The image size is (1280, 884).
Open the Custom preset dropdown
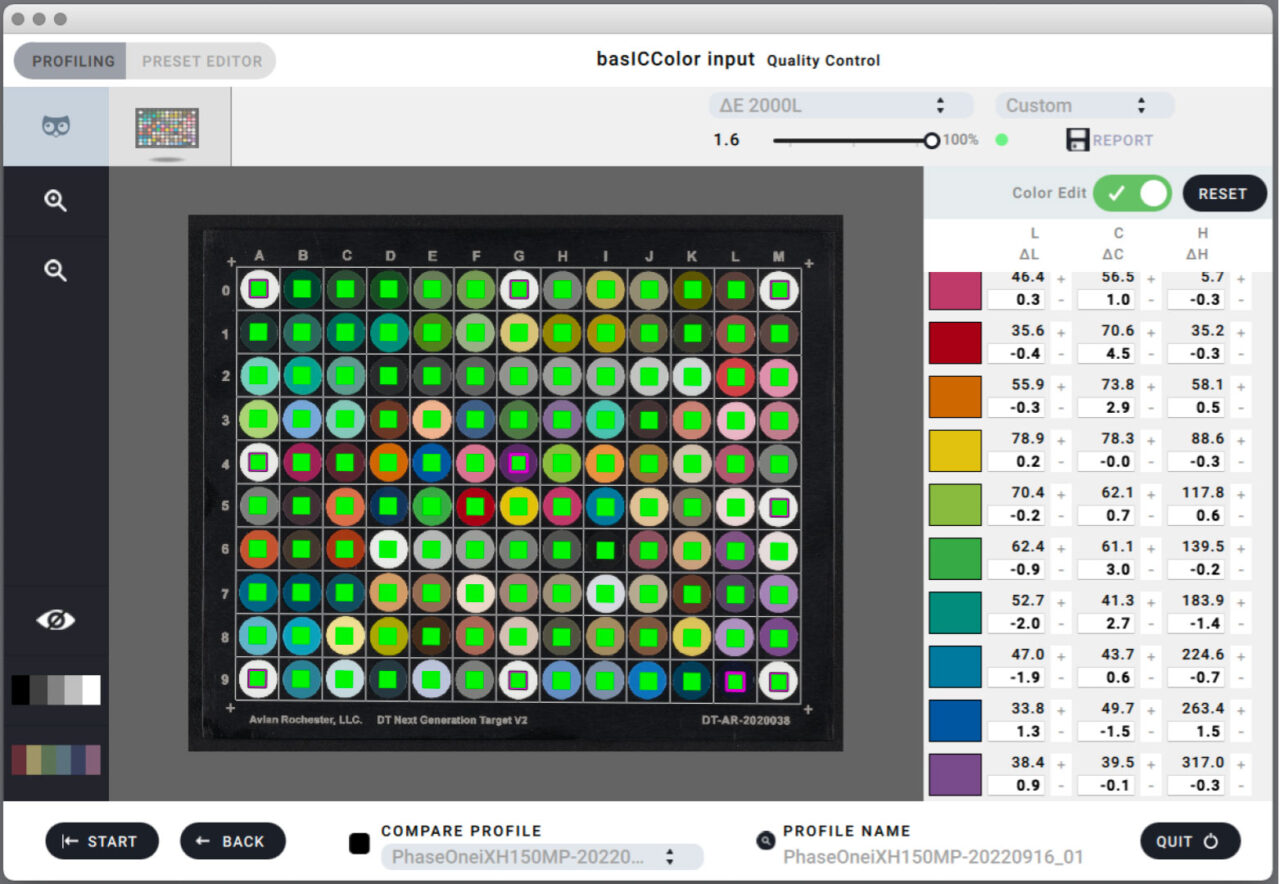(1084, 106)
